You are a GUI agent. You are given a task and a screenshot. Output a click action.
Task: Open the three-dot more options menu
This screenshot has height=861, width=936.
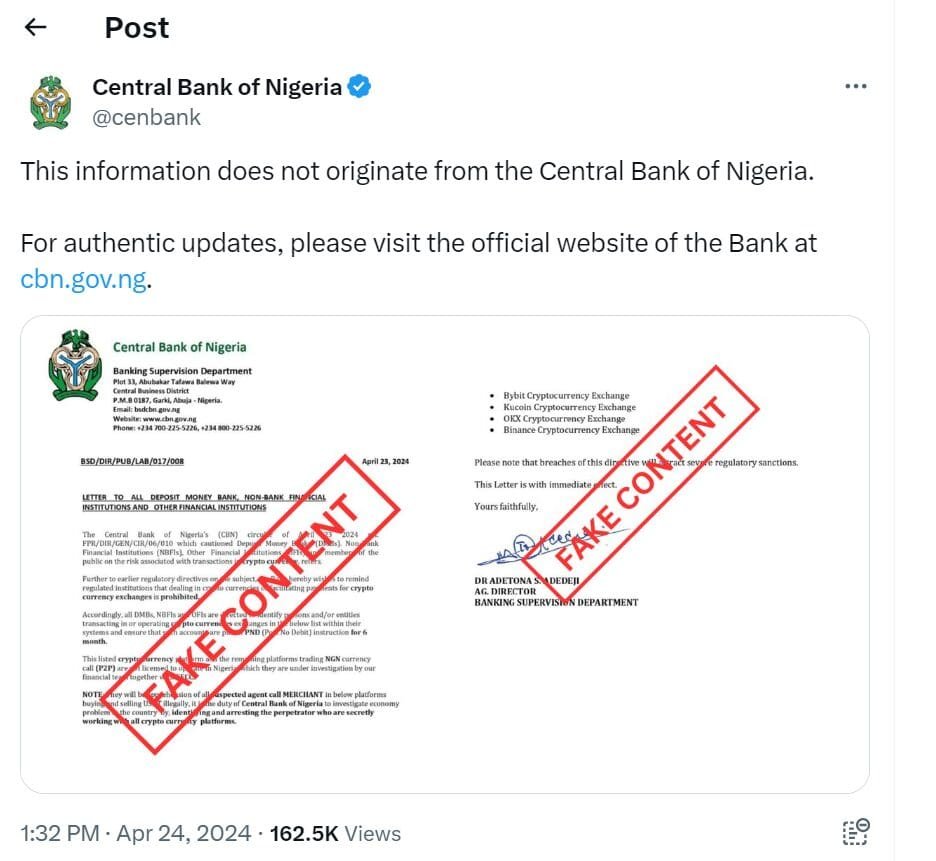855,87
